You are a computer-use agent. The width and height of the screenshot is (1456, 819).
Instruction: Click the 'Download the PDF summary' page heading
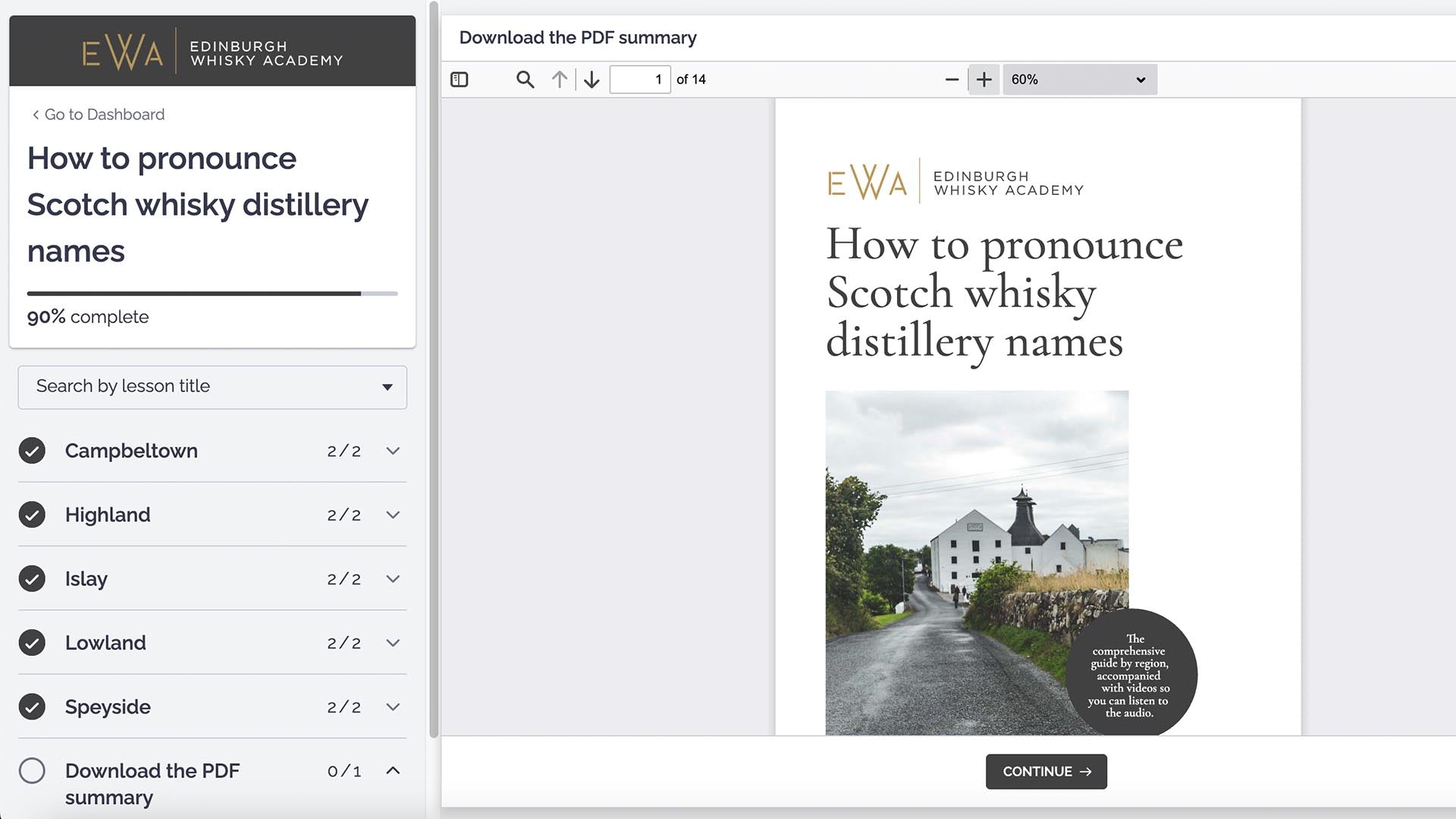[578, 38]
